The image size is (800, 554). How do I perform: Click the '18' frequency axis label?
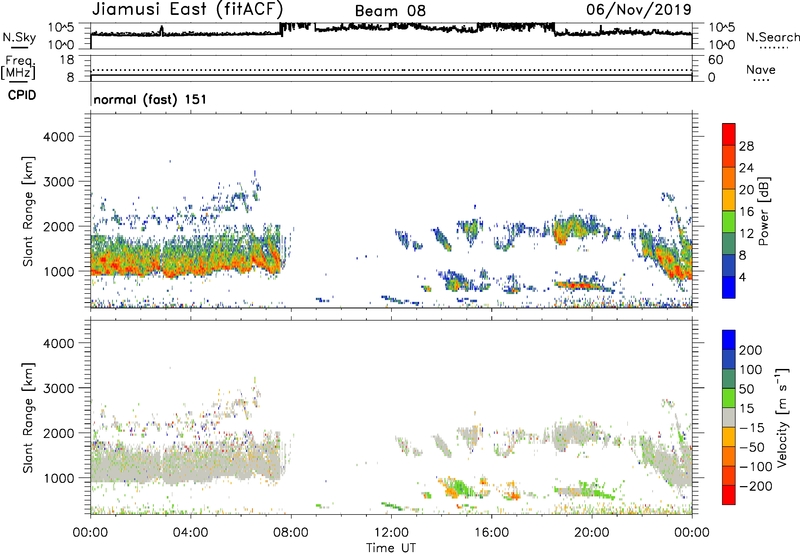pyautogui.click(x=67, y=60)
